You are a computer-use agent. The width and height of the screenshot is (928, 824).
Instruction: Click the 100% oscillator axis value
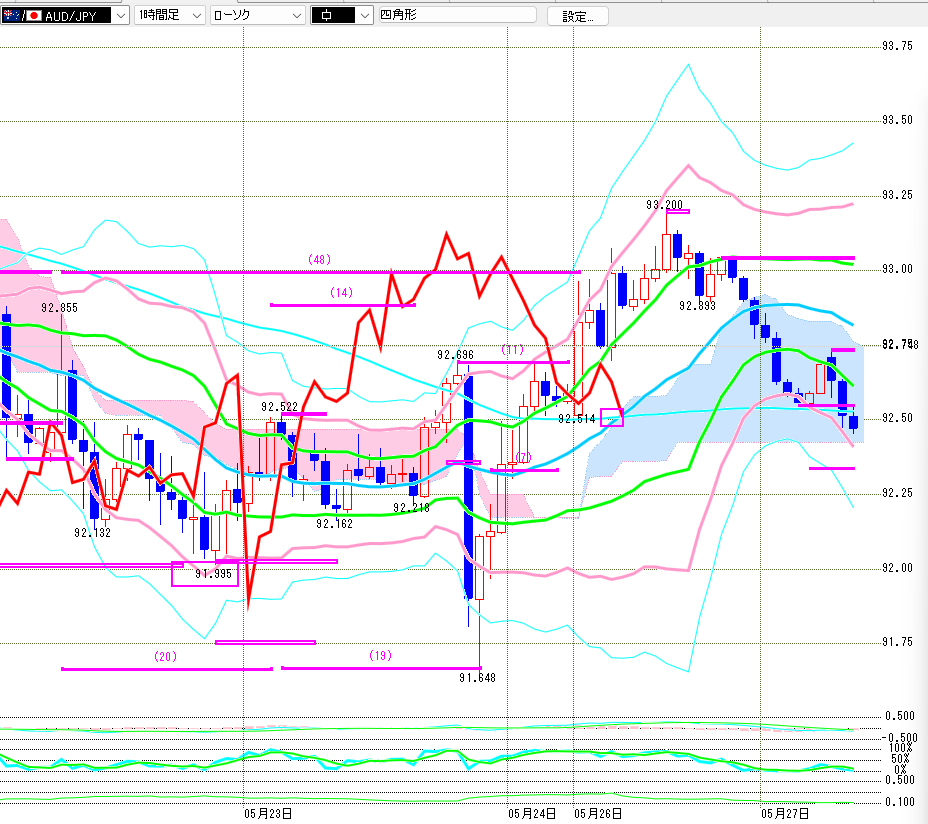(900, 748)
